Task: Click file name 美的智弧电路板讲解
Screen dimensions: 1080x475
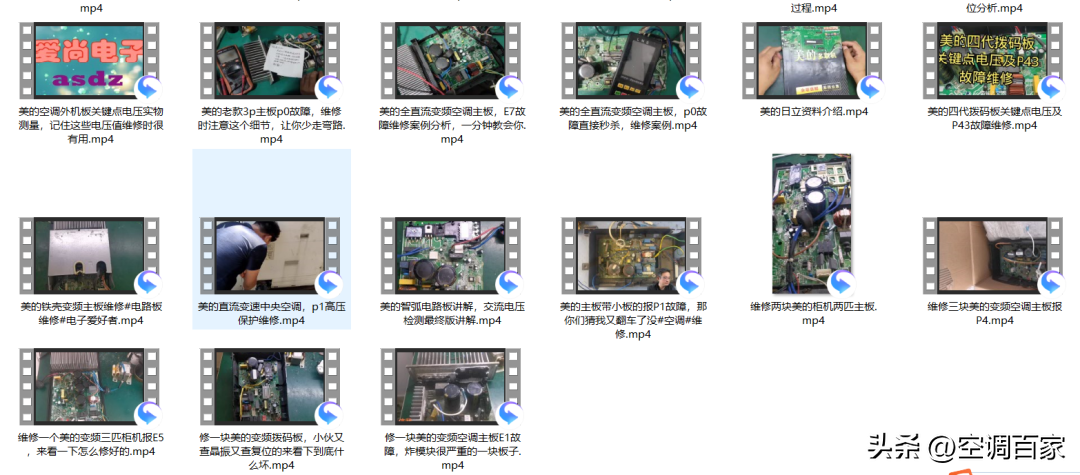Action: 451,313
